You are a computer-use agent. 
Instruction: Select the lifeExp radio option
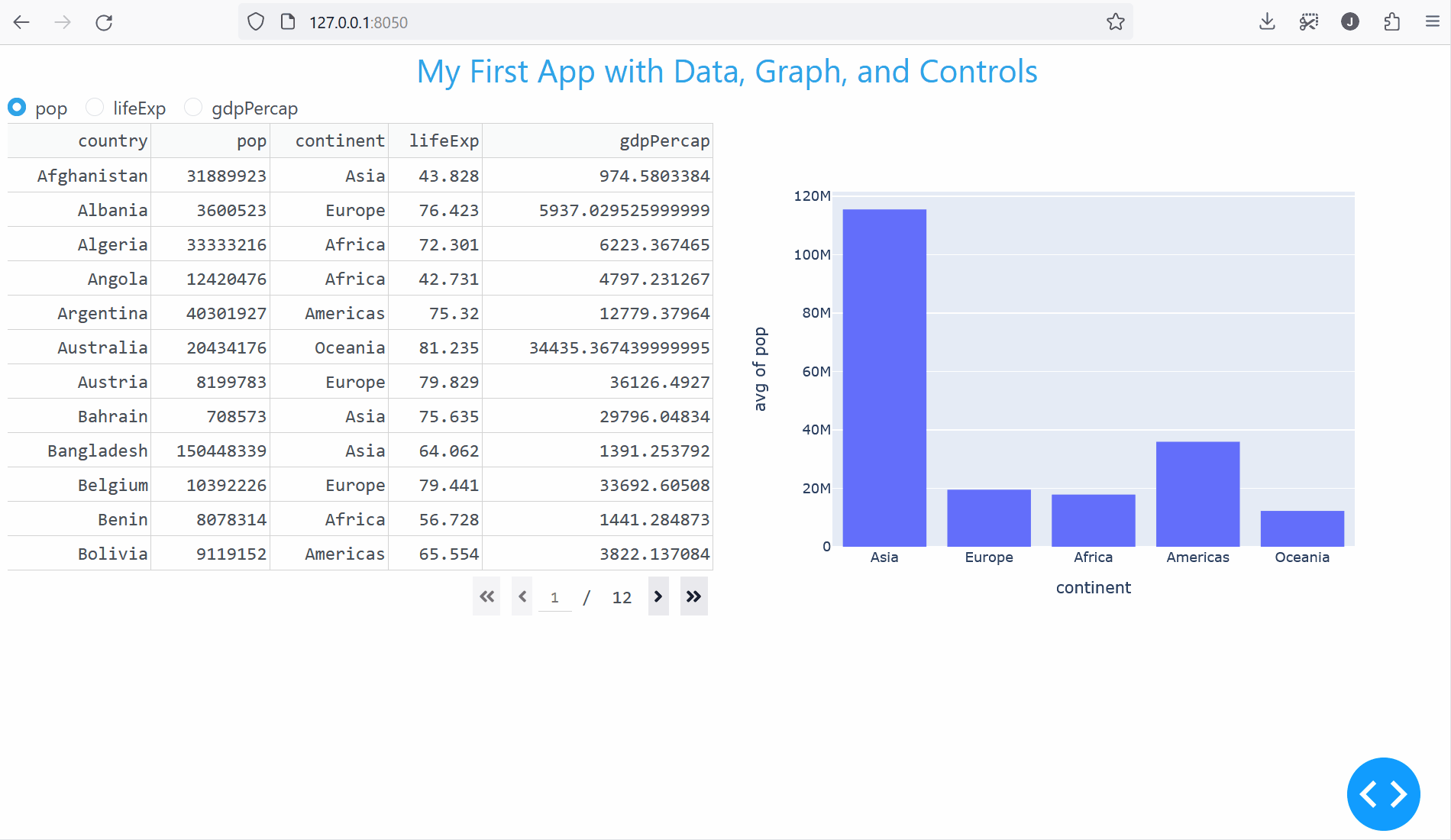(x=95, y=108)
